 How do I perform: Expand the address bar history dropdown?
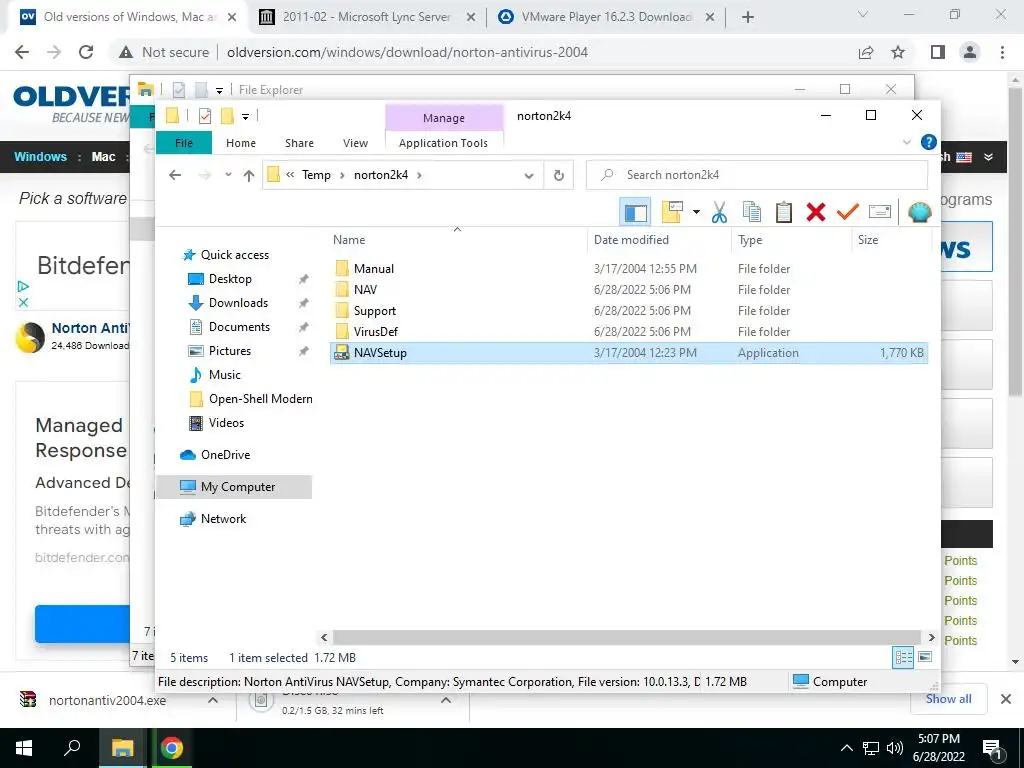529,175
